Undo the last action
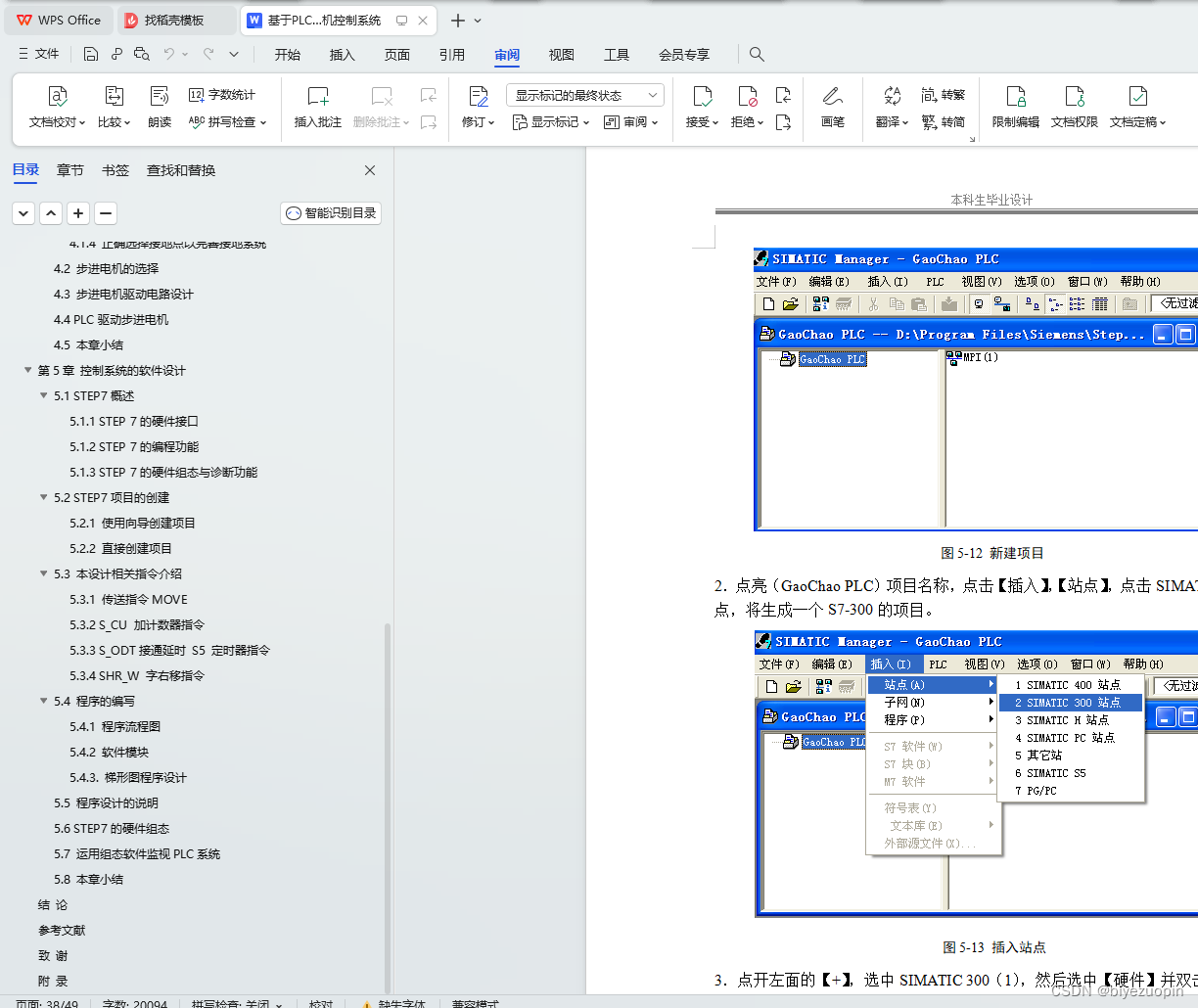This screenshot has width=1198, height=1008. (169, 55)
